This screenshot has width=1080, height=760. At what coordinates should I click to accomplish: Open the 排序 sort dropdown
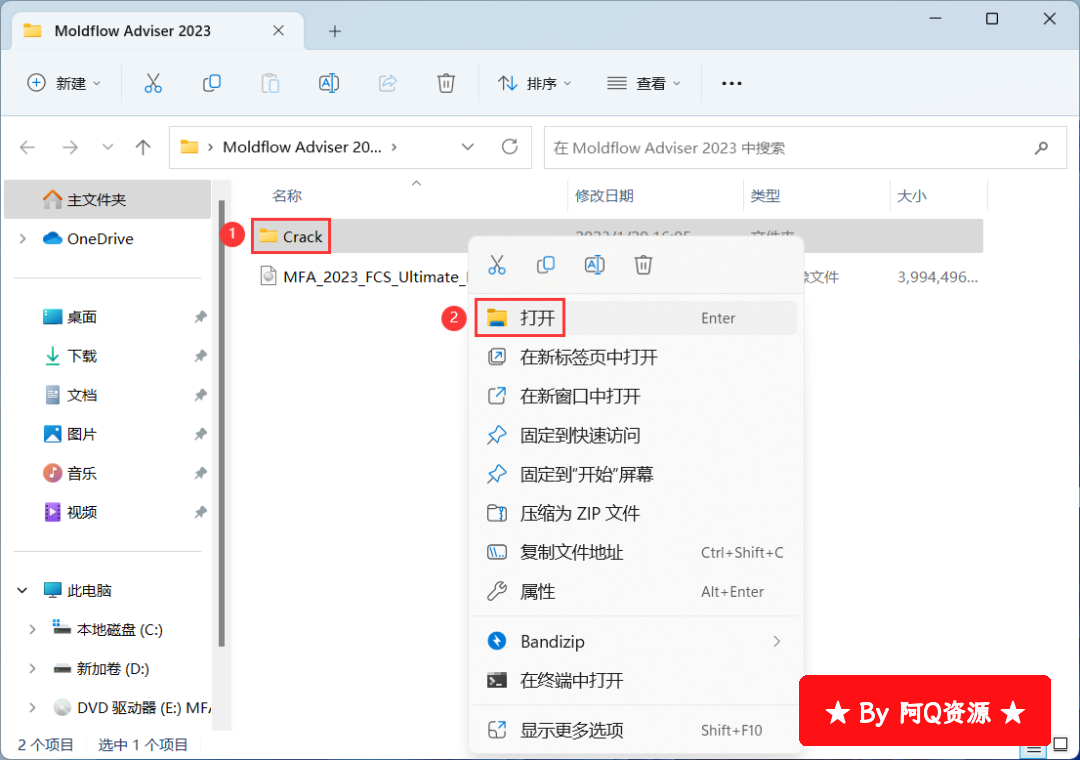[x=535, y=83]
